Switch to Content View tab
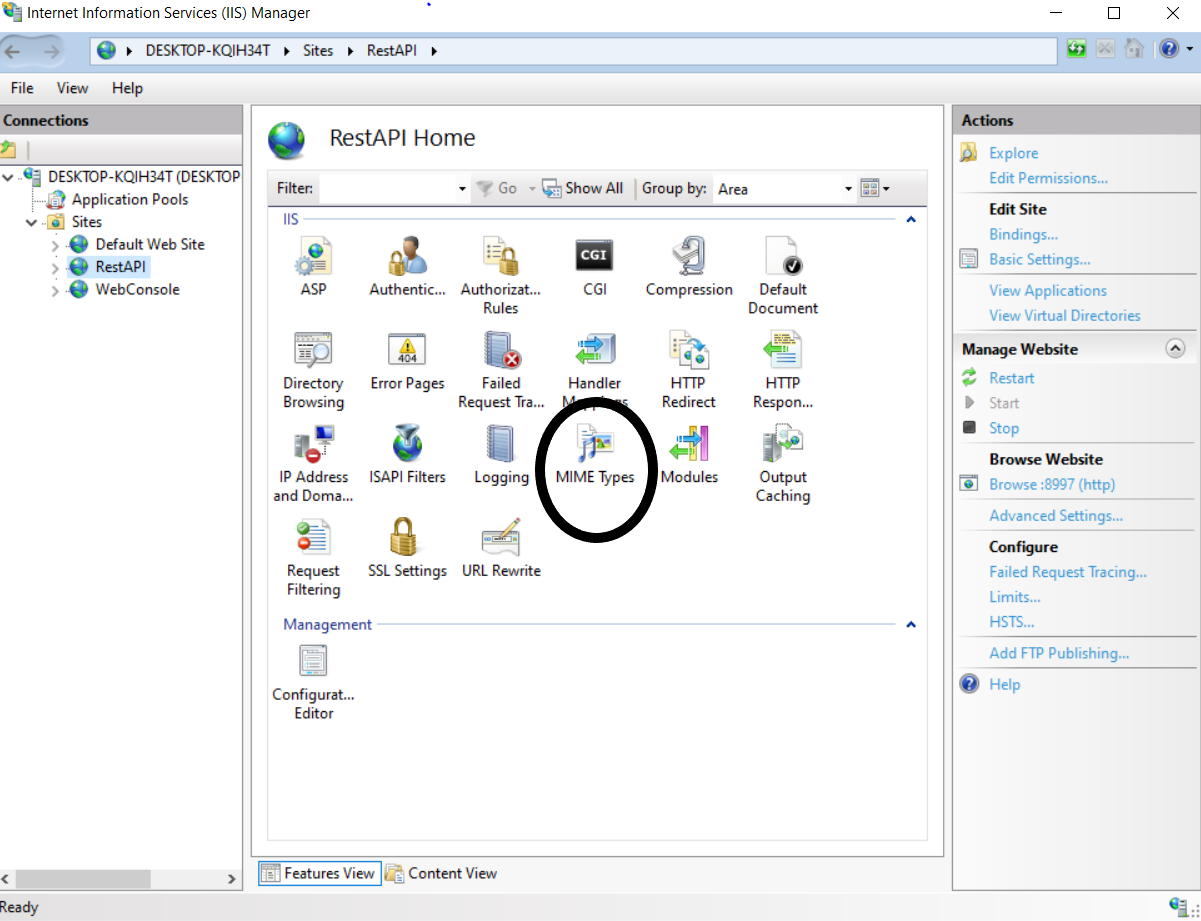The image size is (1201, 921). (441, 873)
